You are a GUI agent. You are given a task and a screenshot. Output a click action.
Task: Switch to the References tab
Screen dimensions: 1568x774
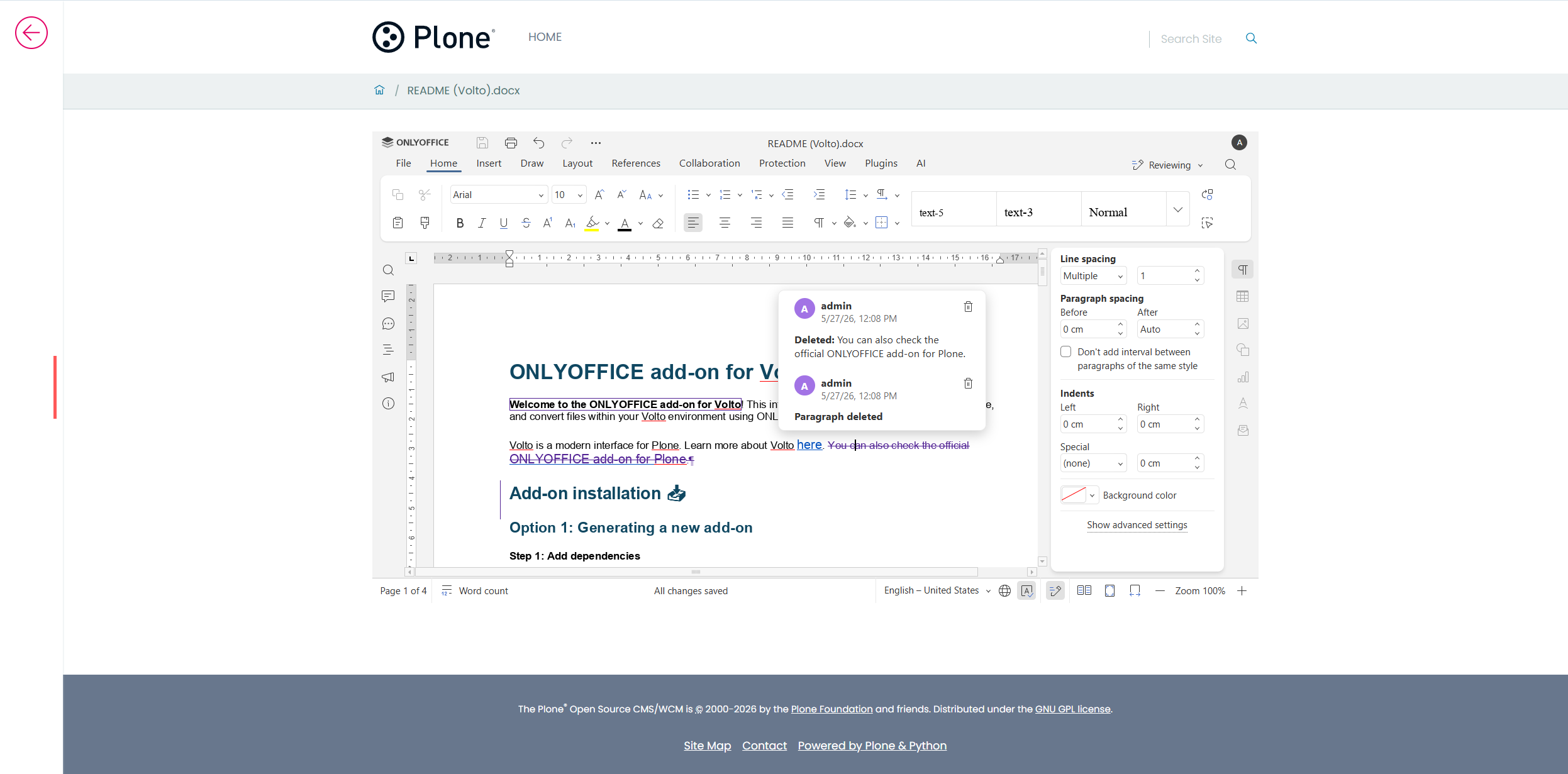pyautogui.click(x=636, y=163)
